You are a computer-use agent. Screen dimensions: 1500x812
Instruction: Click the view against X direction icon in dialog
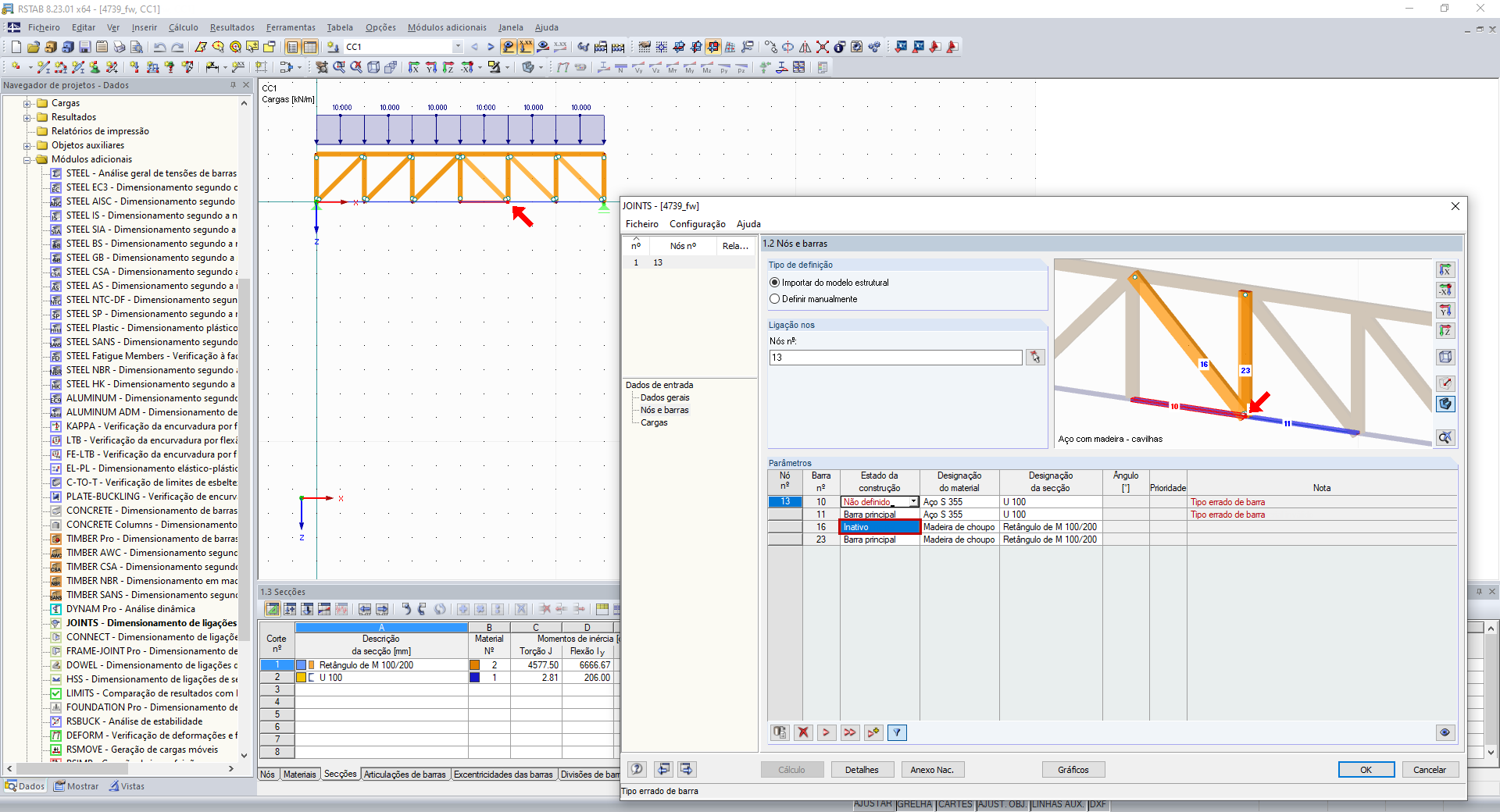[x=1445, y=290]
